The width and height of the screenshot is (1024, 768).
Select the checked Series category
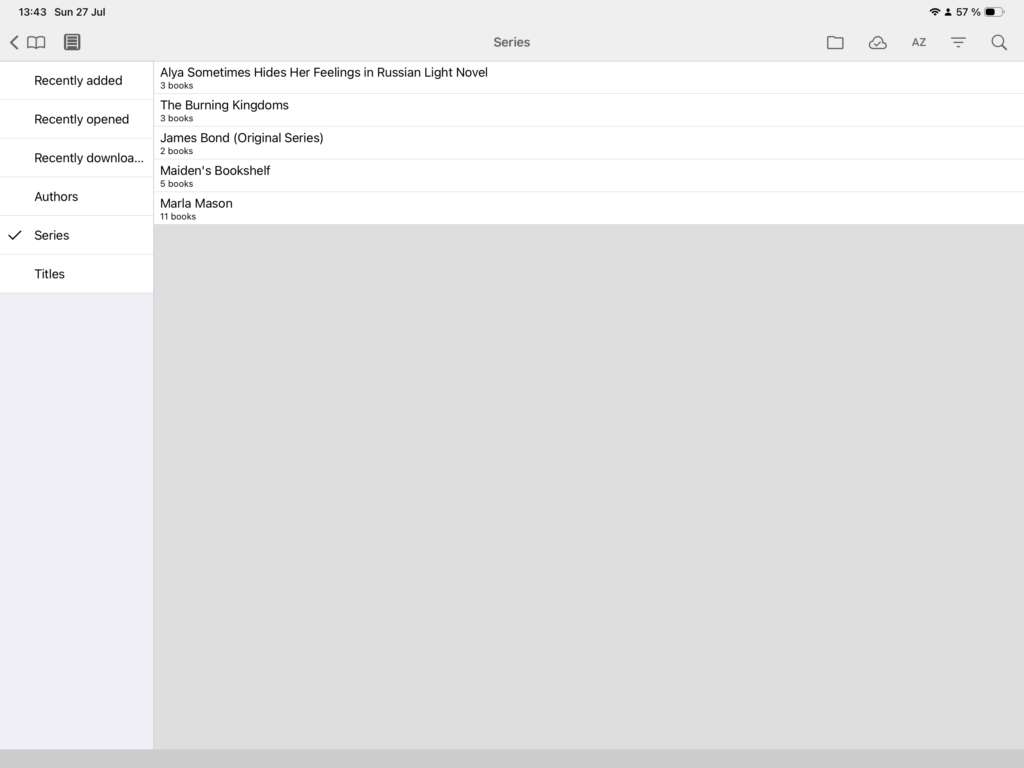[76, 235]
